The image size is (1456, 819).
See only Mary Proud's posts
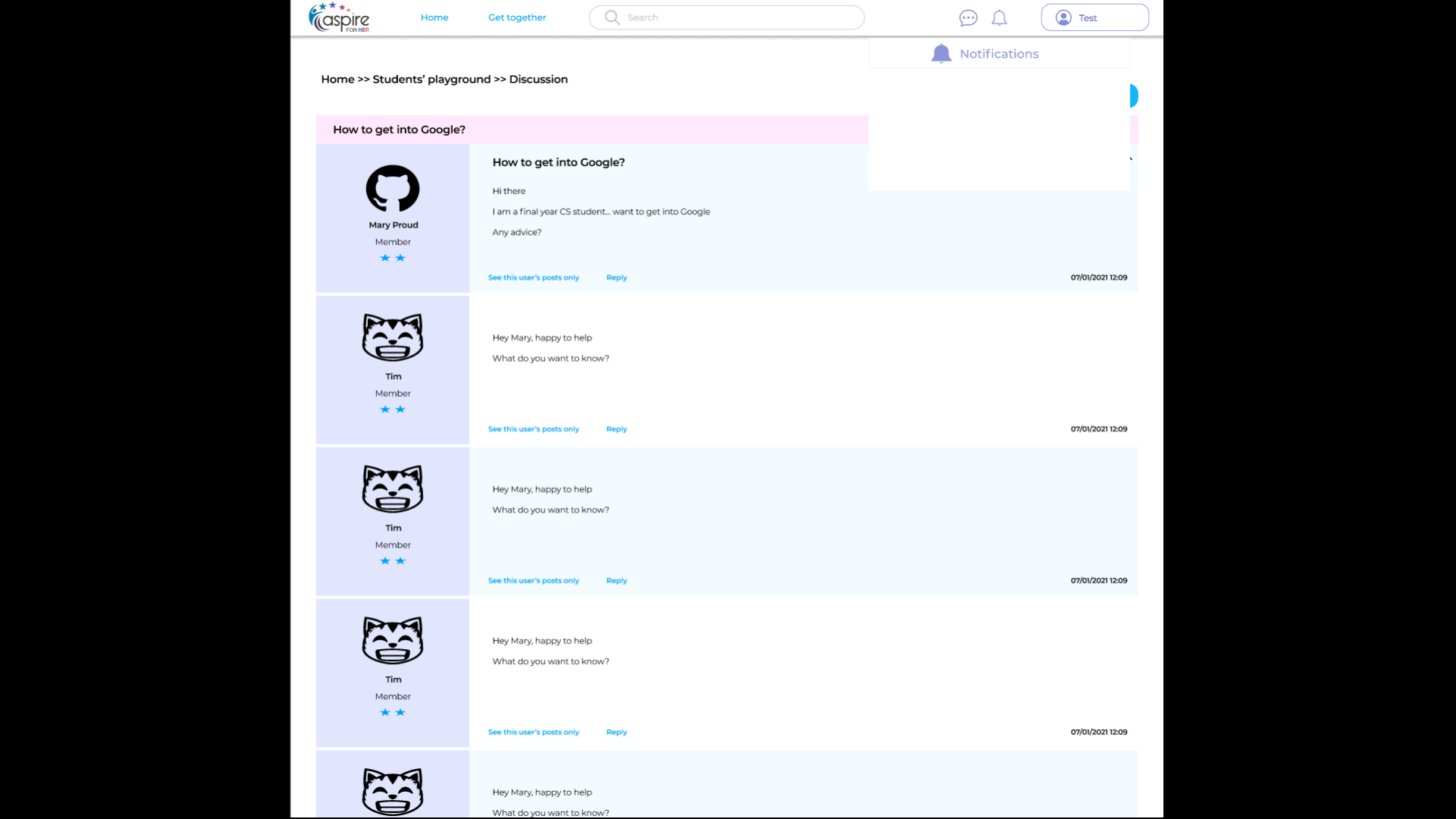(533, 278)
